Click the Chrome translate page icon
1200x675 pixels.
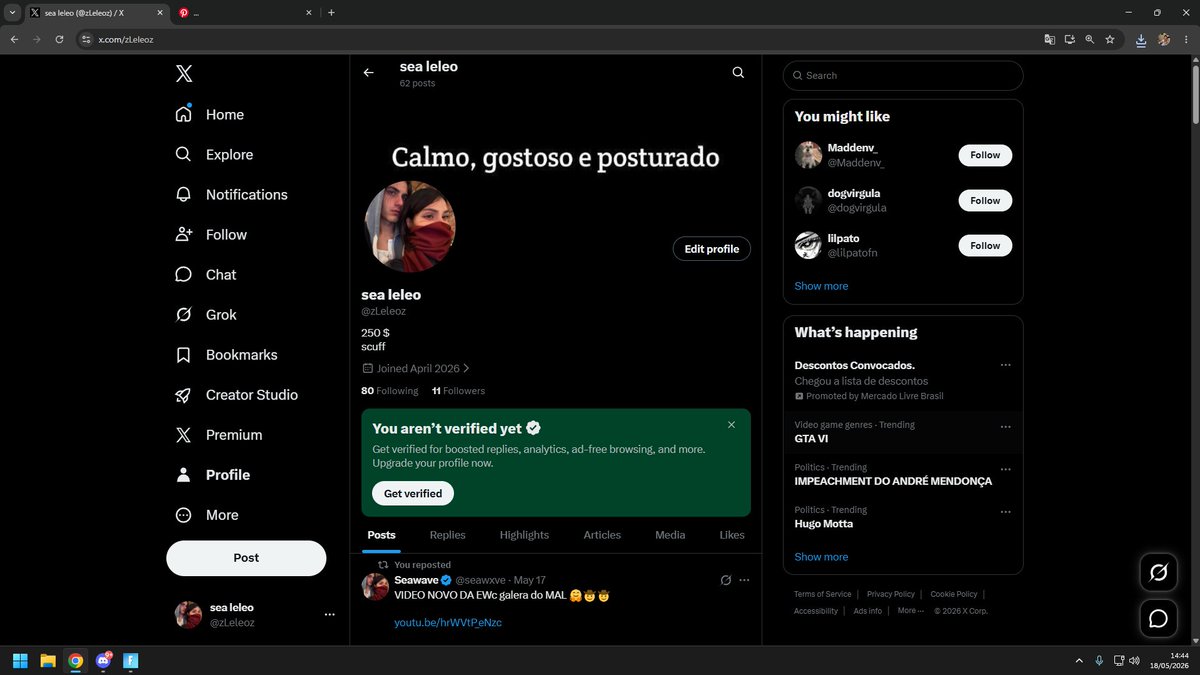(x=1049, y=39)
